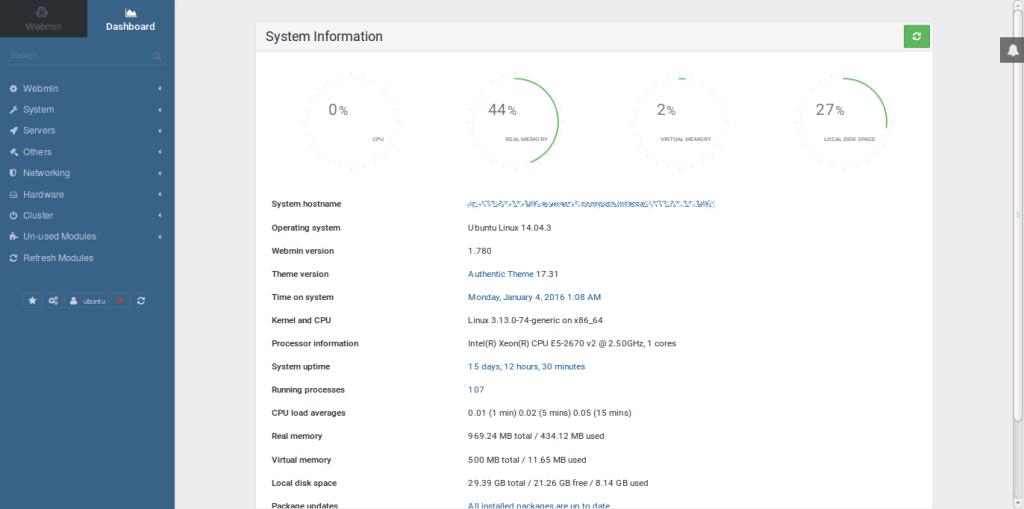Click the CPU load averages values
Screen dimensions: 1024x509
tap(549, 413)
